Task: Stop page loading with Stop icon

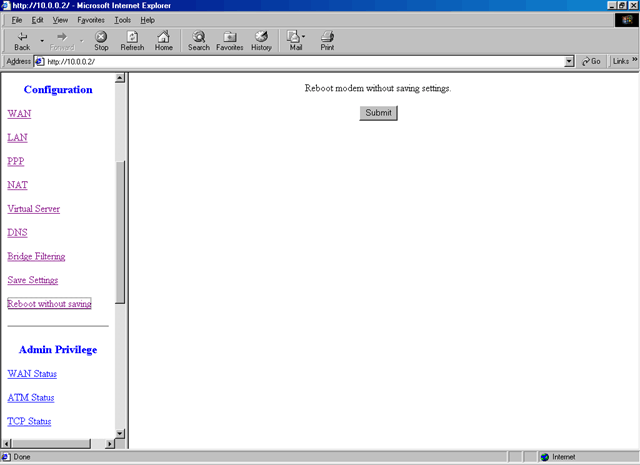Action: tap(101, 41)
